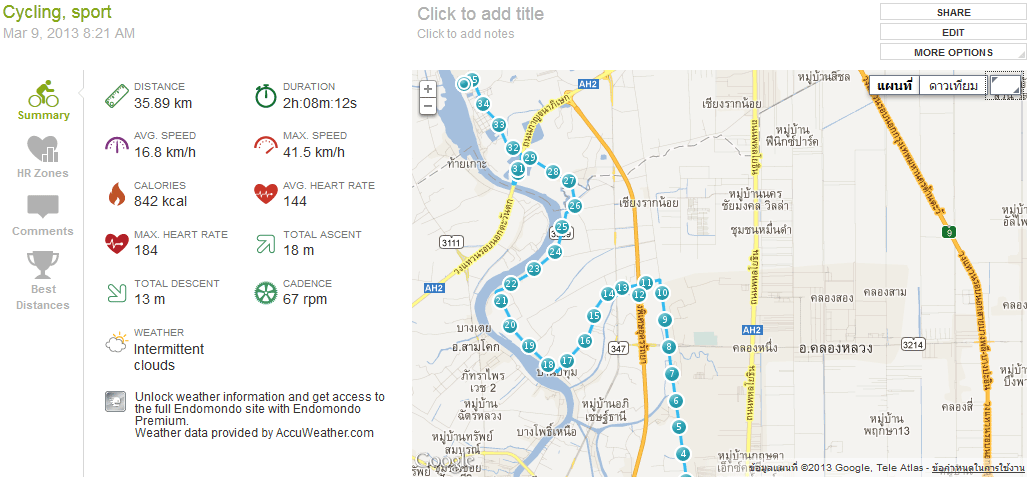Switch map to แผนที่ view
Viewport: 1031px width, 497px height.
click(894, 85)
